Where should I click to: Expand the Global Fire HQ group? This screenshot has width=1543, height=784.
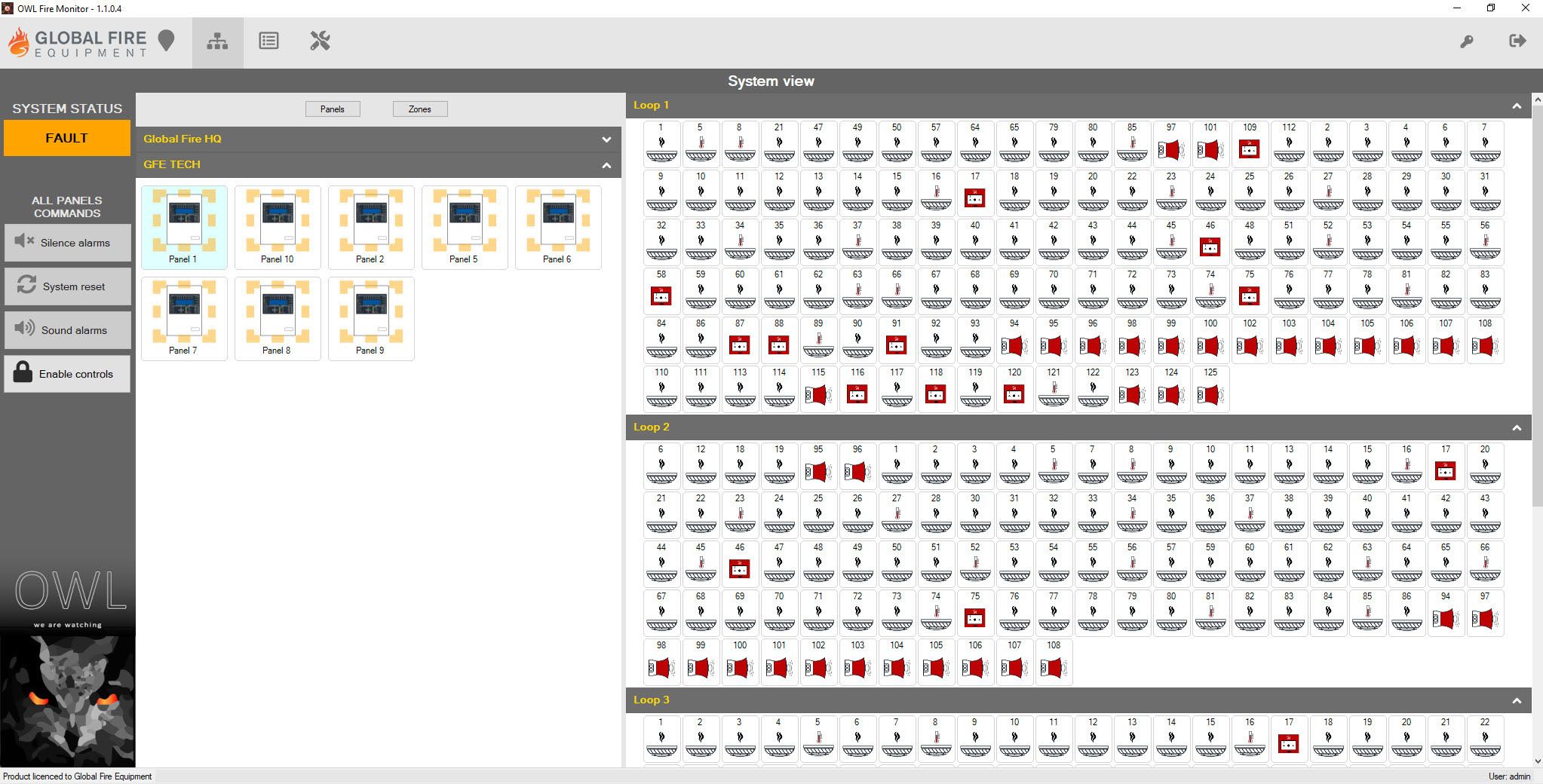pos(606,139)
